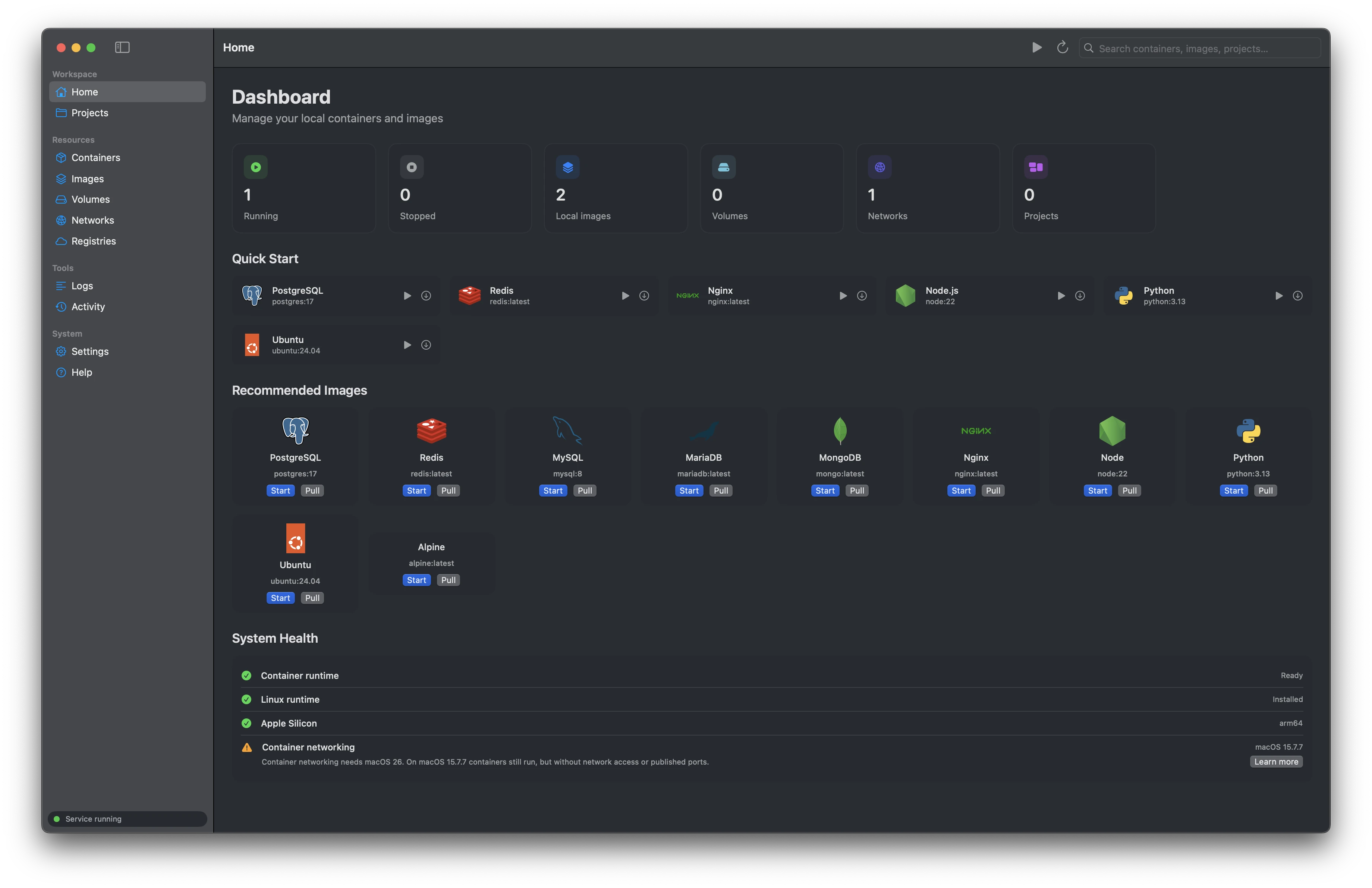The height and width of the screenshot is (888, 1372).
Task: Pull Python via Quick Start download icon
Action: click(1298, 296)
